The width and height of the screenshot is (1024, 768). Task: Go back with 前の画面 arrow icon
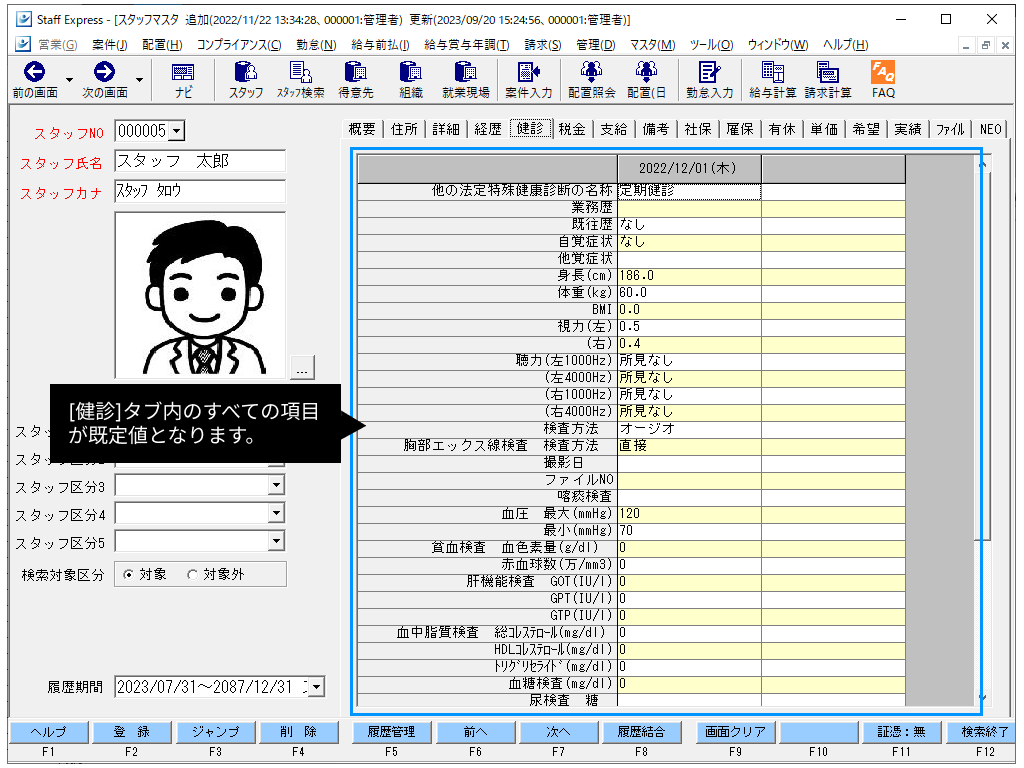click(35, 72)
